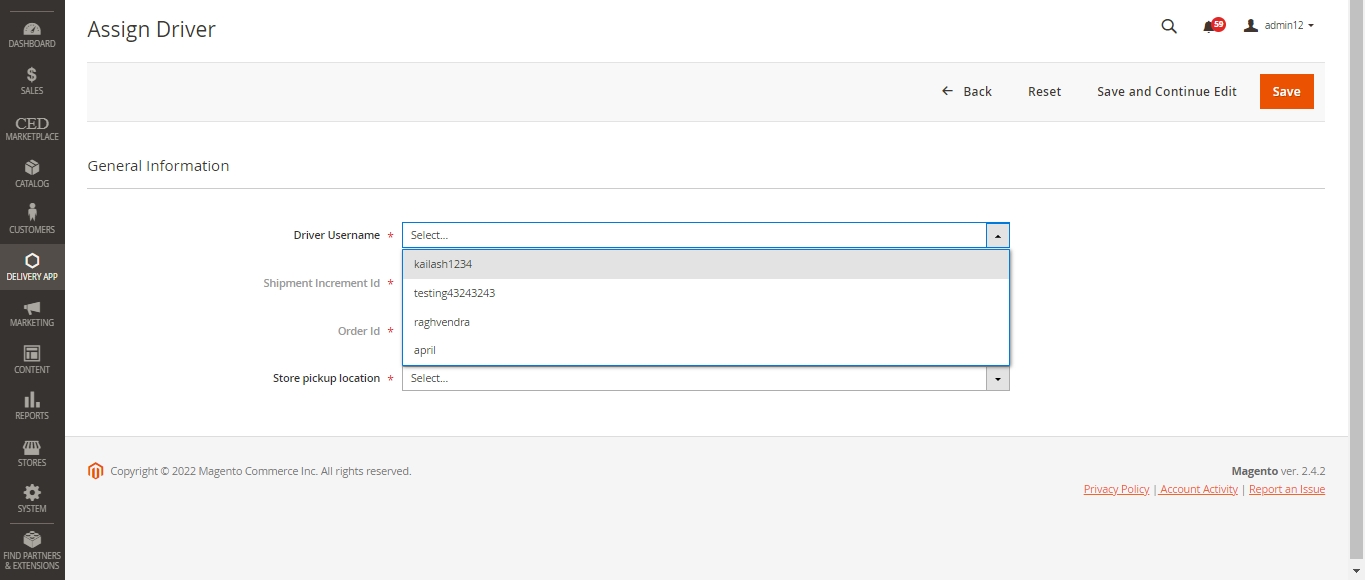Select kailash1234 from driver list

click(443, 265)
